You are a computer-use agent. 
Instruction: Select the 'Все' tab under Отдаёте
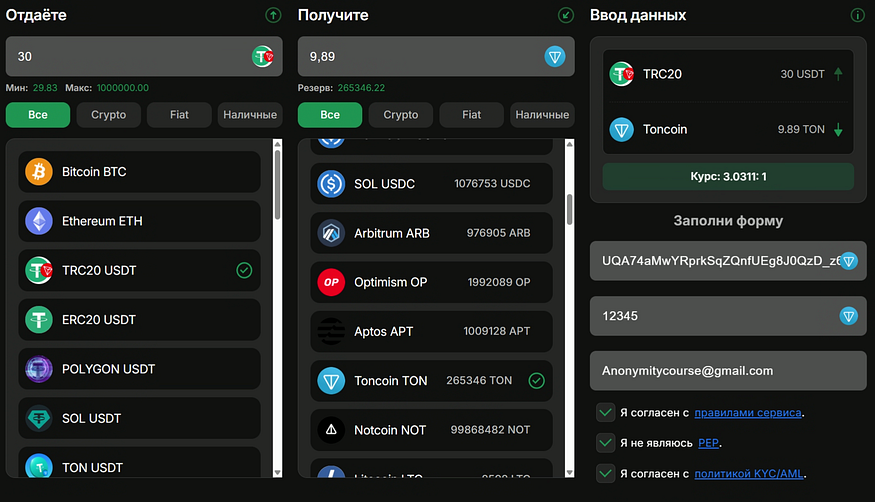click(x=38, y=115)
